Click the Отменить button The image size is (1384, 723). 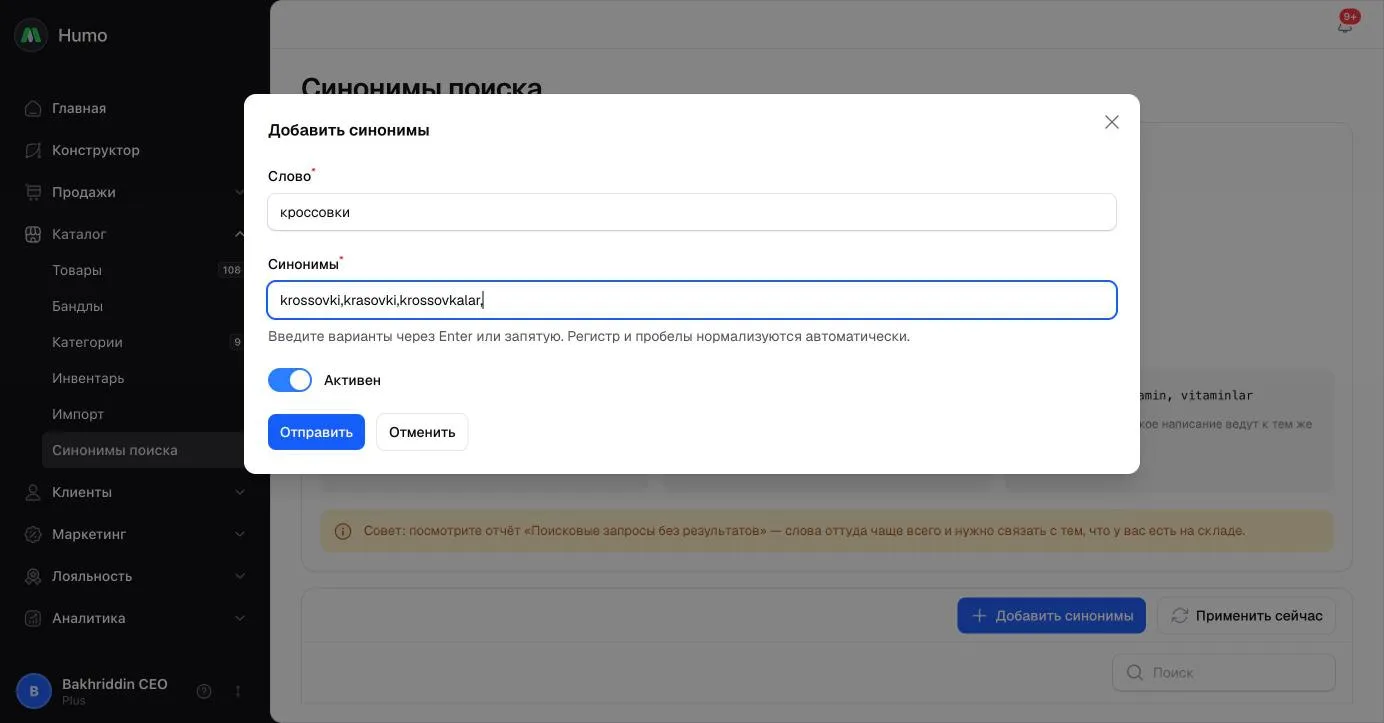tap(422, 432)
